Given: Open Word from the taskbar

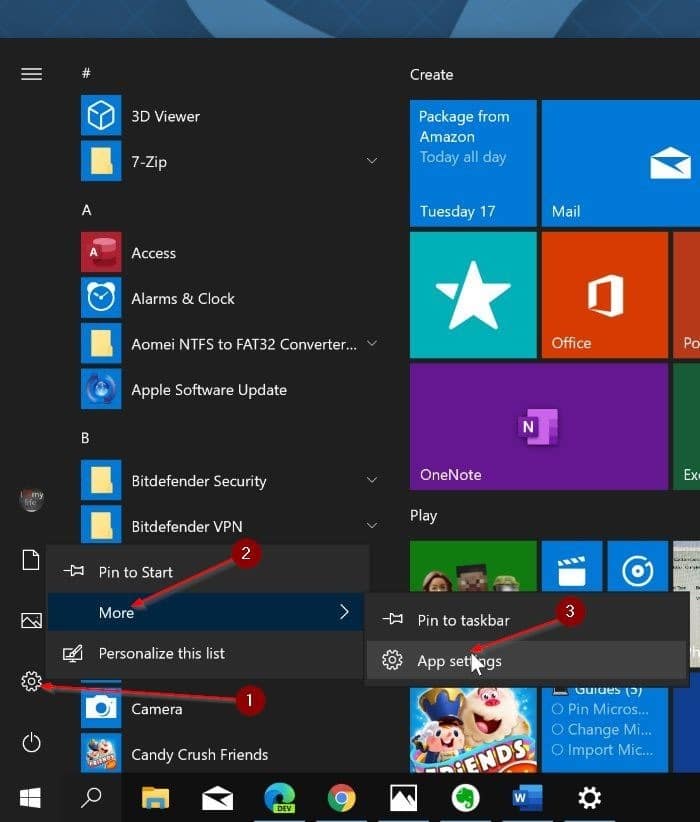Looking at the screenshot, I should pos(527,797).
